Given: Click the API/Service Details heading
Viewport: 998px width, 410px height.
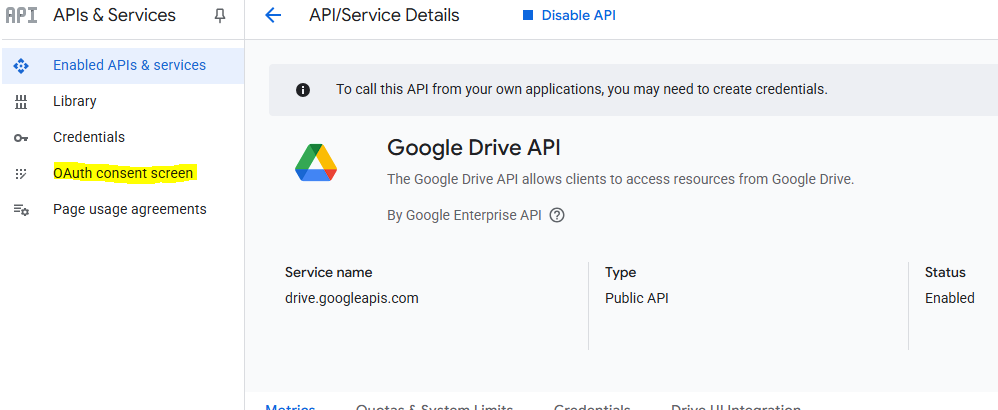Looking at the screenshot, I should (x=384, y=15).
